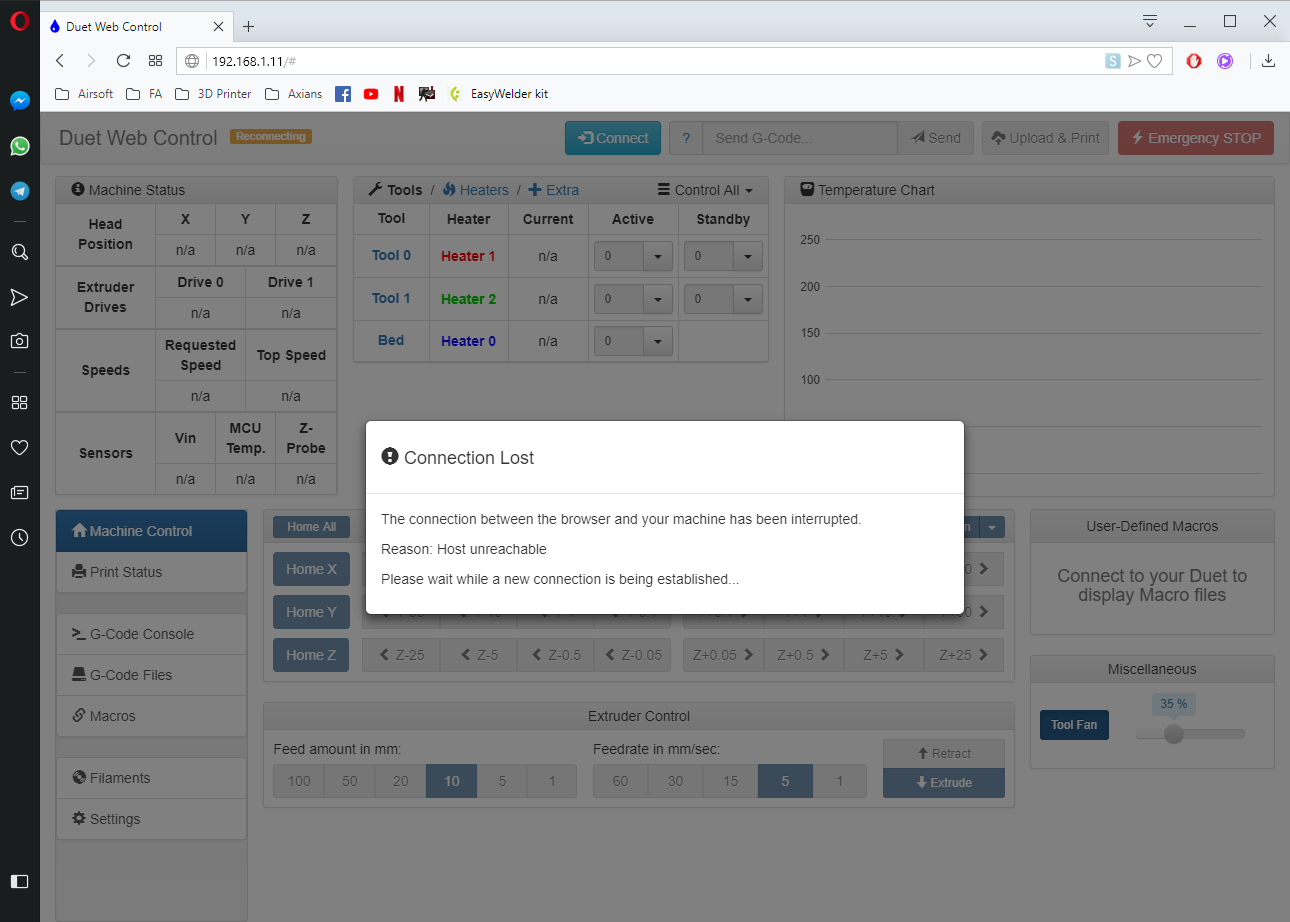Image resolution: width=1290 pixels, height=922 pixels.
Task: Open the YouTube bookmark from the bookmarks bar
Action: [x=371, y=93]
